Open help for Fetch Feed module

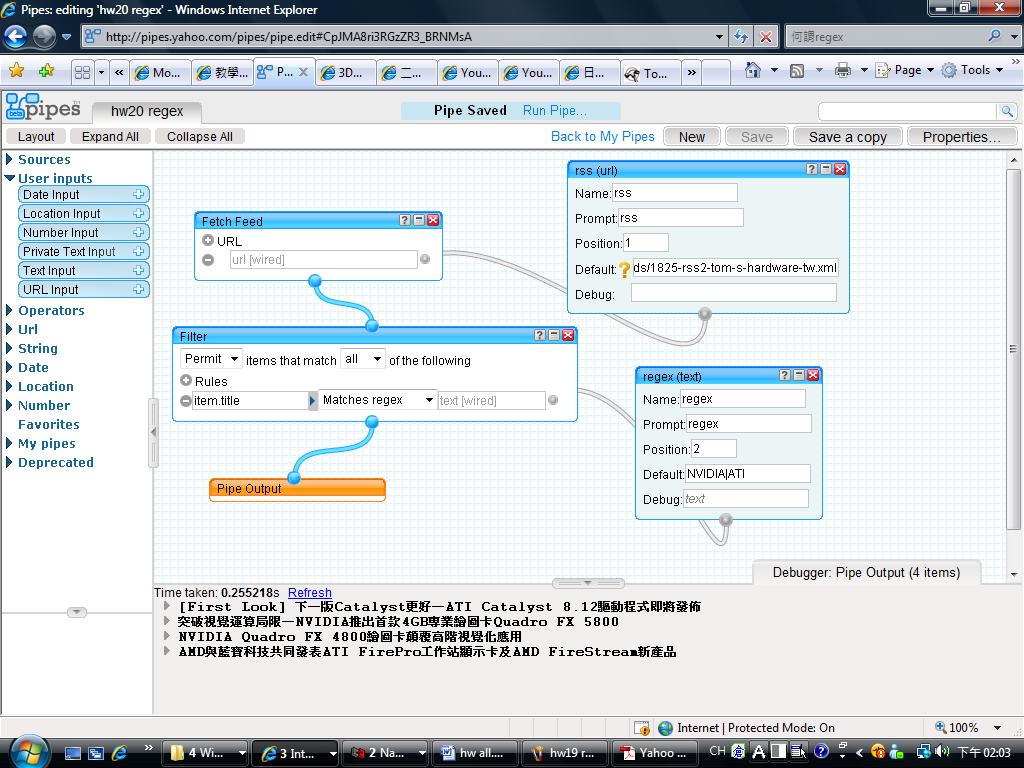click(405, 221)
